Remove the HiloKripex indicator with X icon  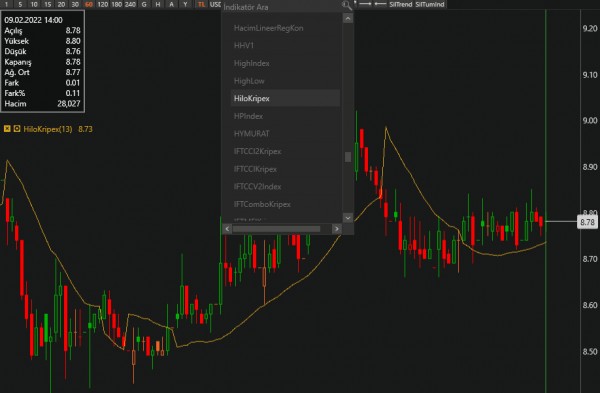tap(7, 129)
